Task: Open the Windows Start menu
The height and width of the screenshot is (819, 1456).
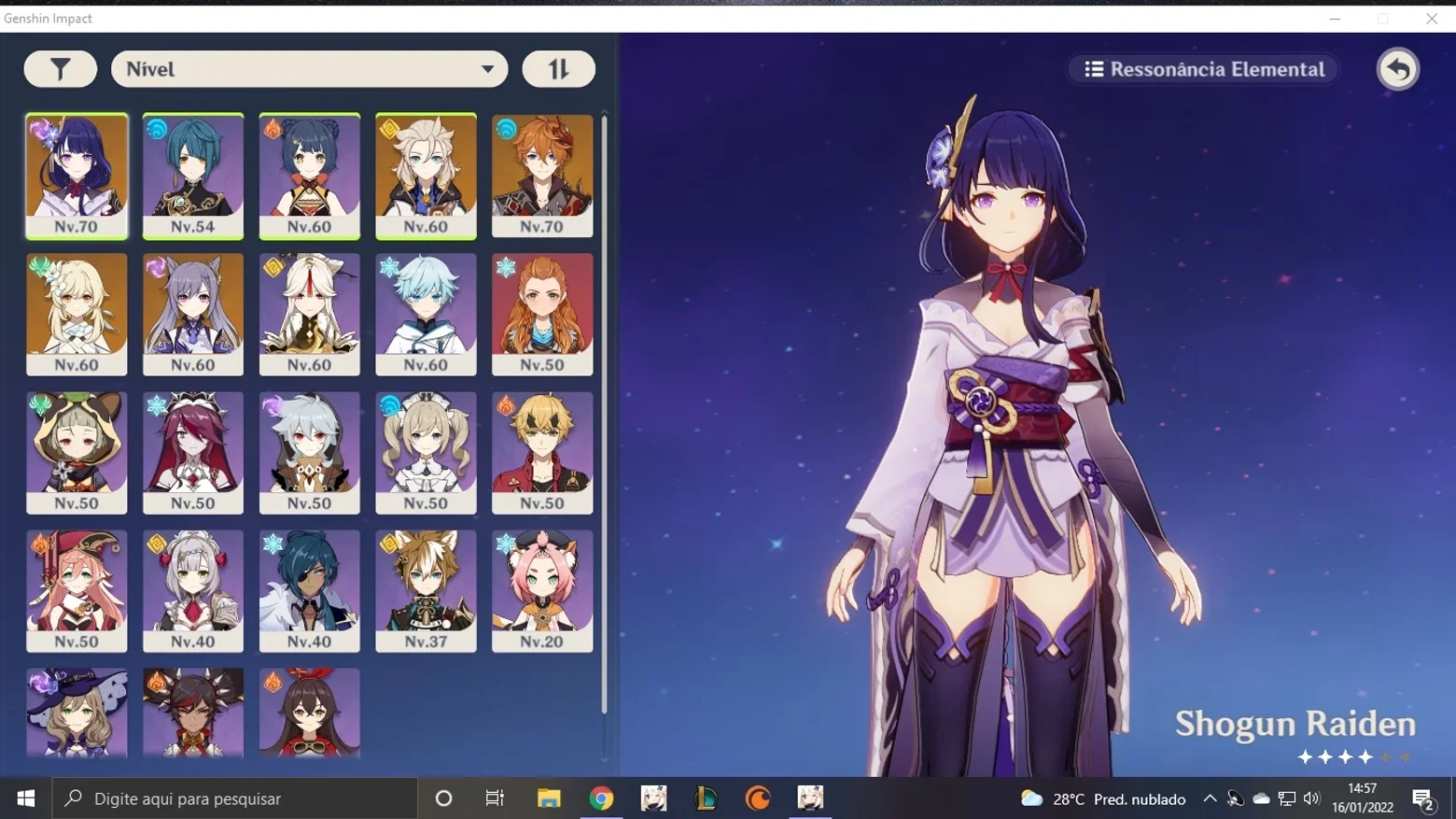Action: coord(26,798)
